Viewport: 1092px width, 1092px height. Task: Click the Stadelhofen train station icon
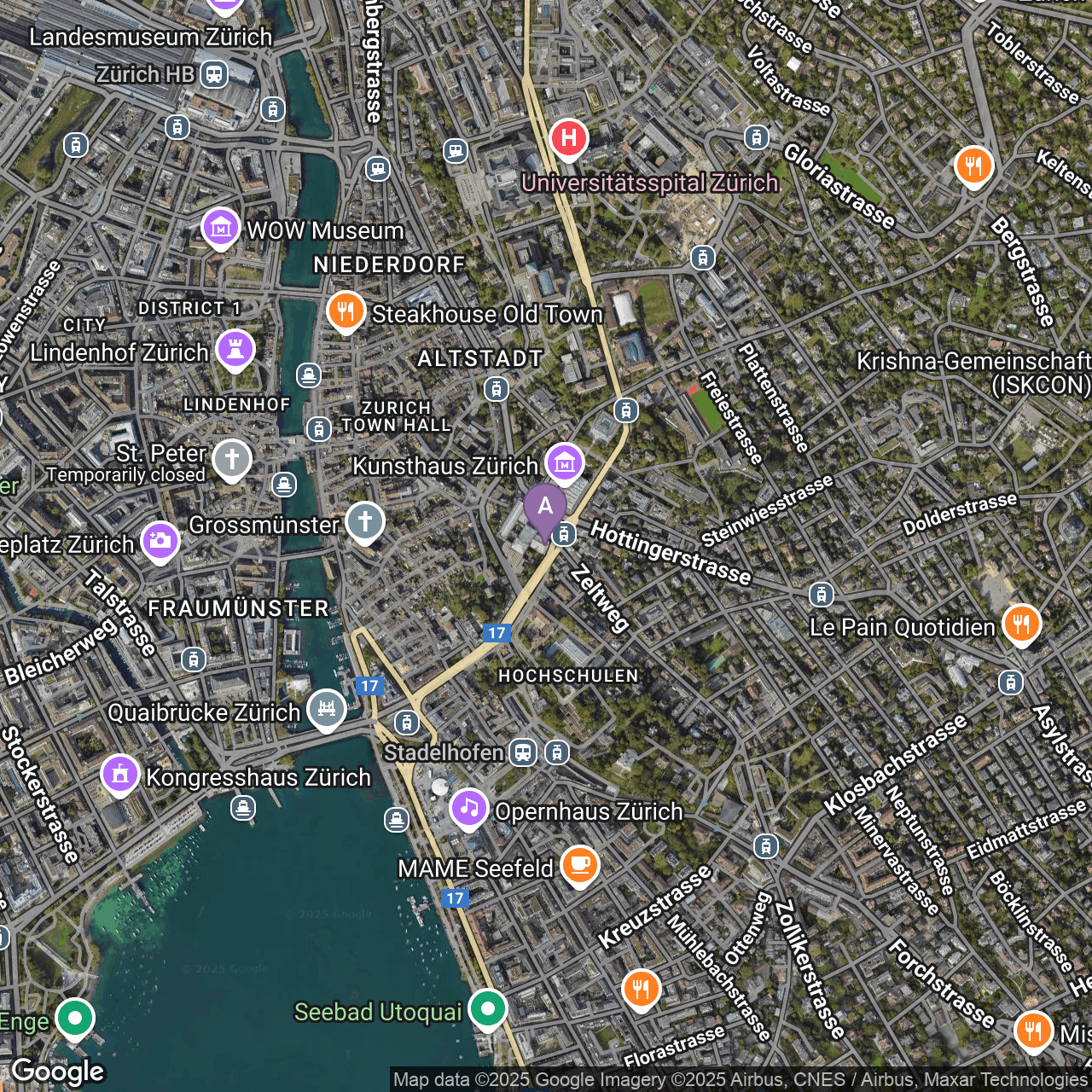[522, 752]
